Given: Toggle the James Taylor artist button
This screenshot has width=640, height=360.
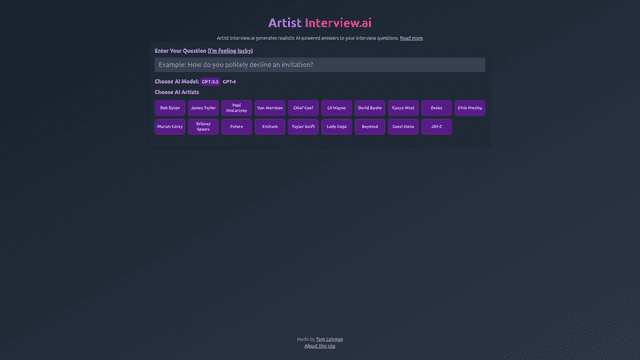Looking at the screenshot, I should (x=203, y=108).
